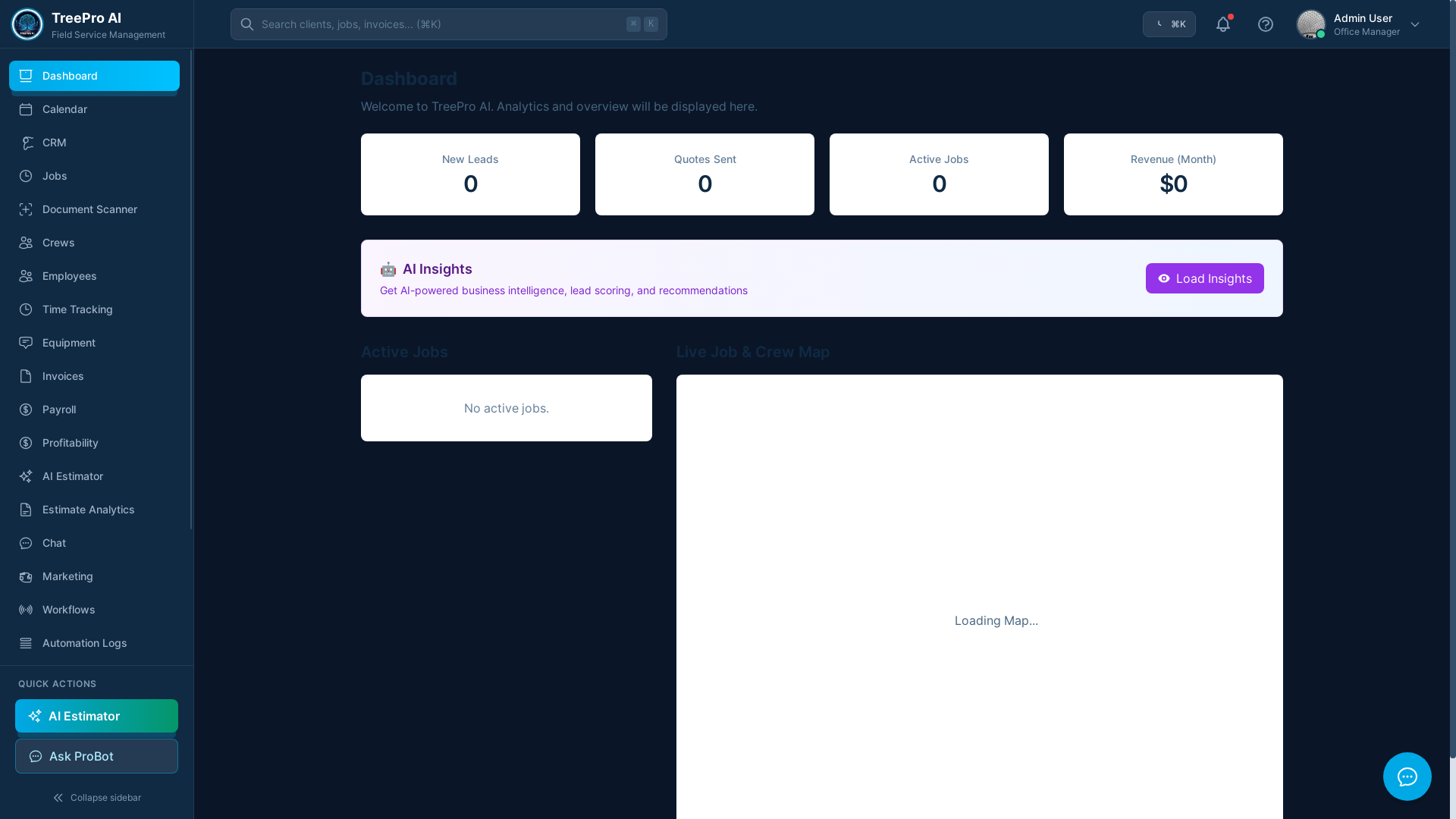This screenshot has height=819, width=1456.
Task: Click the Live Job & Crew Map heading
Action: [x=753, y=352]
